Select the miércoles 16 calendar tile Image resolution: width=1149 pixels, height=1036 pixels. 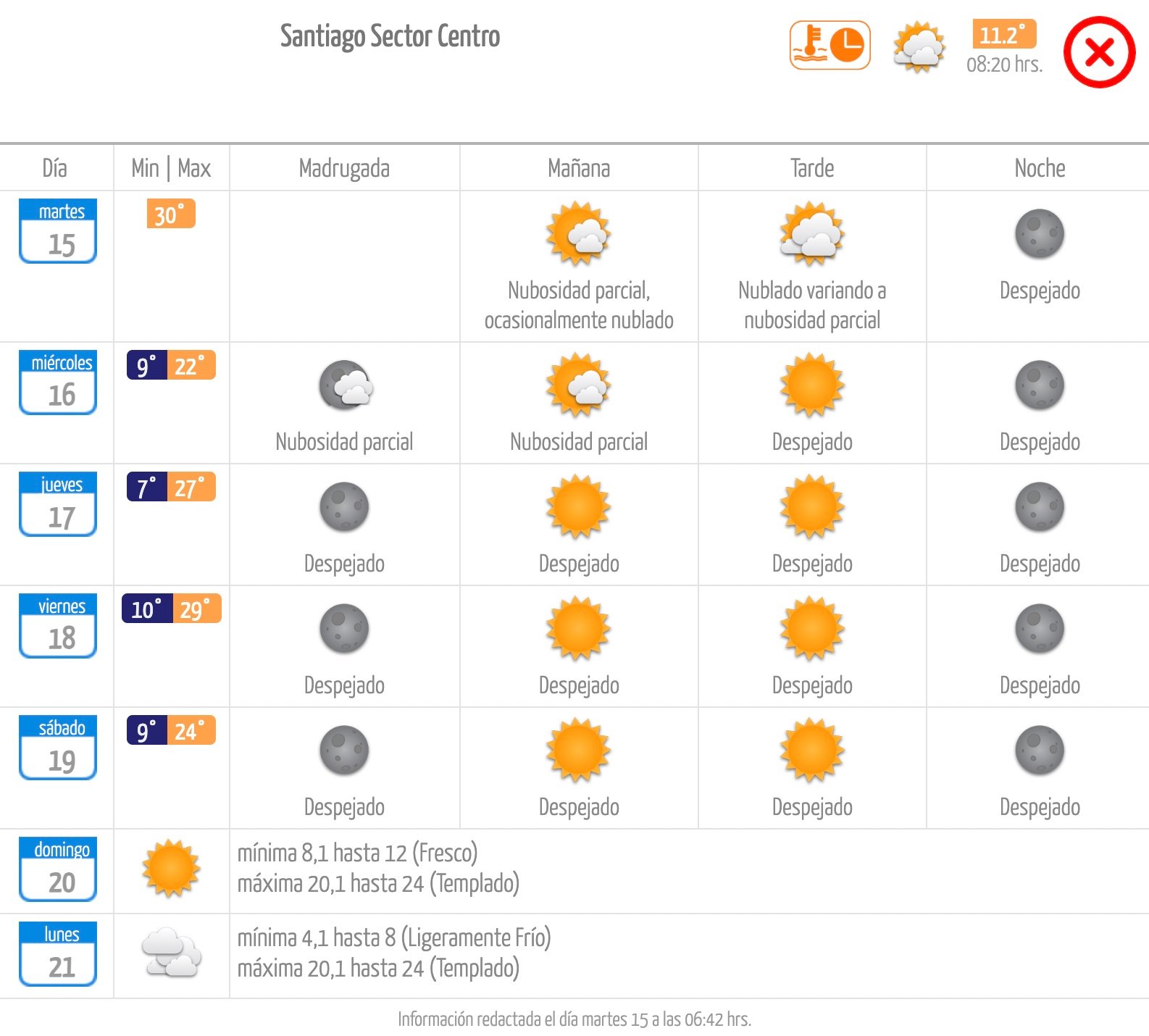pos(58,383)
